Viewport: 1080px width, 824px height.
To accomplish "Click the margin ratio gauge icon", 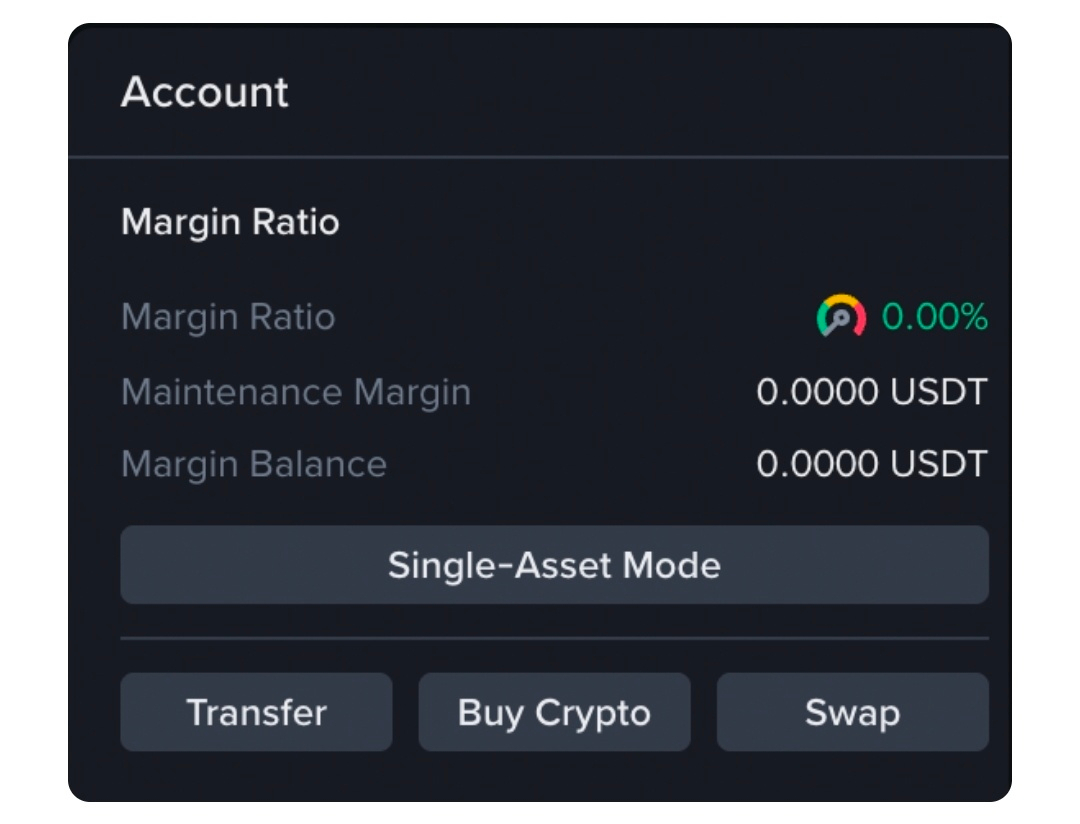I will tap(841, 316).
